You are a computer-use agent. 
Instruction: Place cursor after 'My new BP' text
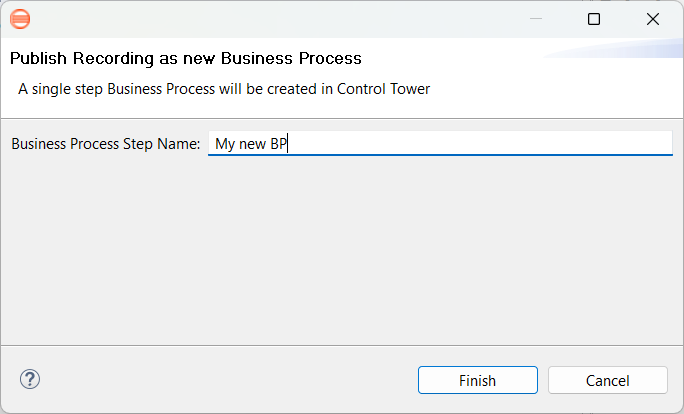tap(288, 144)
